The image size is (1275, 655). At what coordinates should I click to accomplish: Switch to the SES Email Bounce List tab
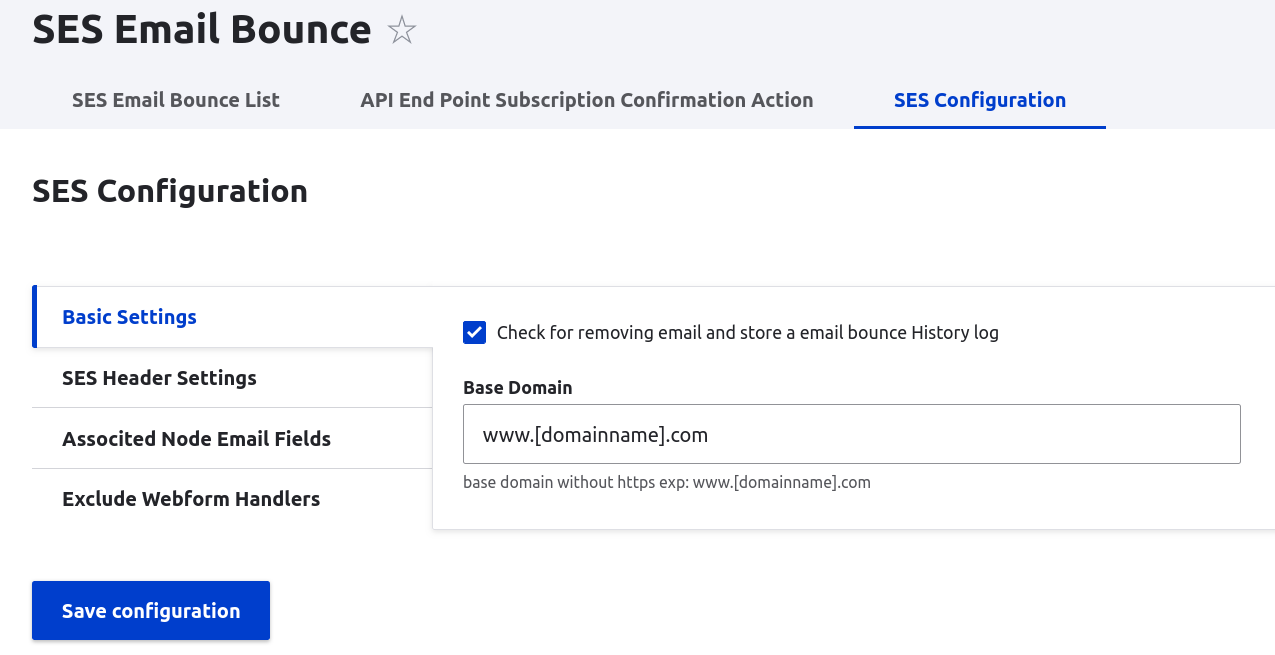175,100
